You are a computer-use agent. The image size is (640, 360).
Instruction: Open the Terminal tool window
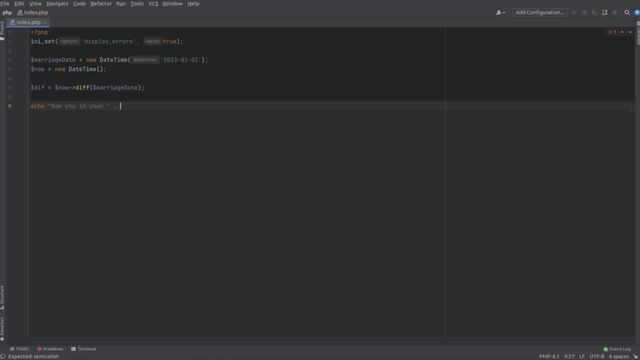point(83,349)
